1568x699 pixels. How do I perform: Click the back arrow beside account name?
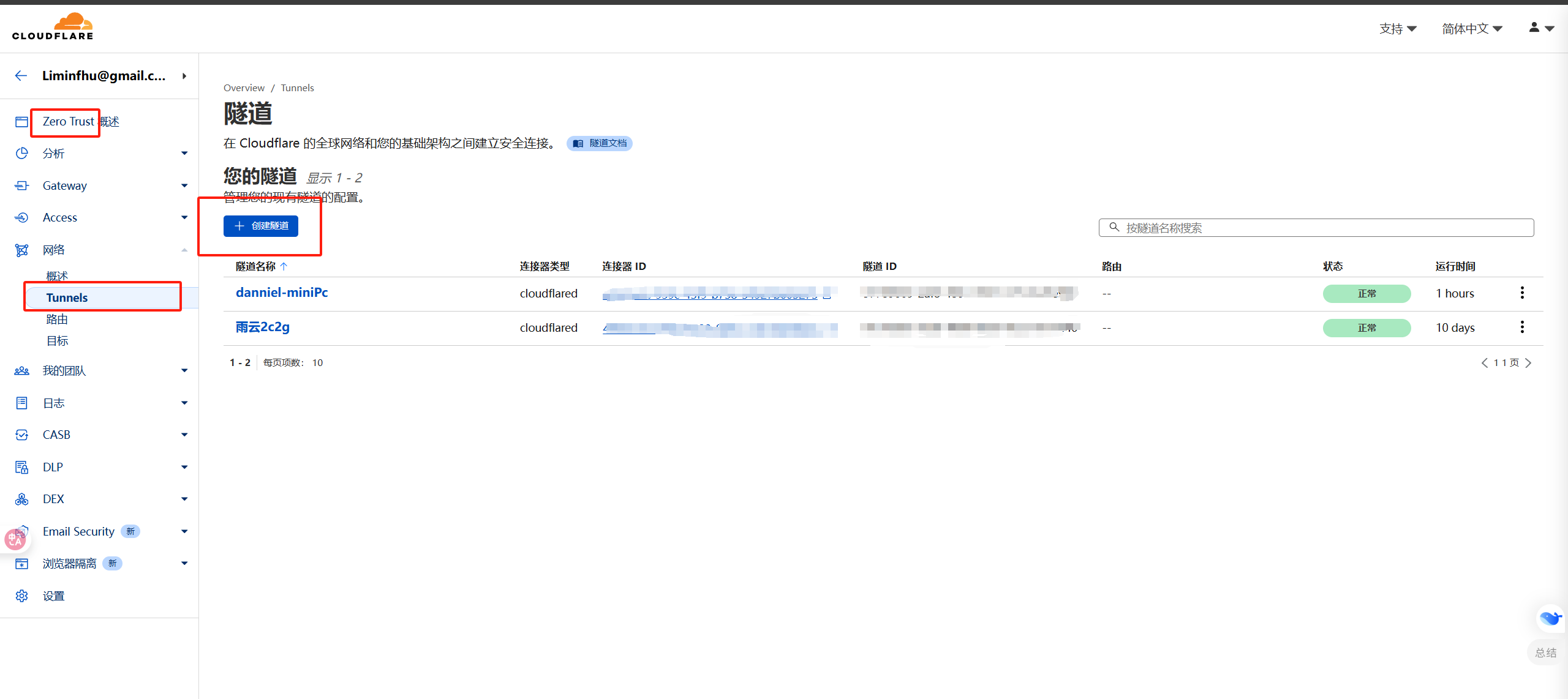(21, 76)
